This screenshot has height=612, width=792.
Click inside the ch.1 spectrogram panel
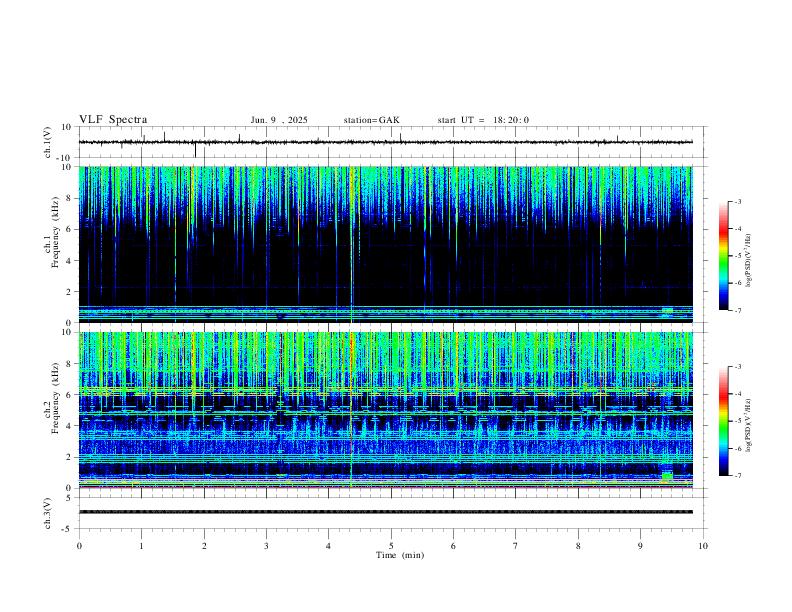(x=385, y=244)
